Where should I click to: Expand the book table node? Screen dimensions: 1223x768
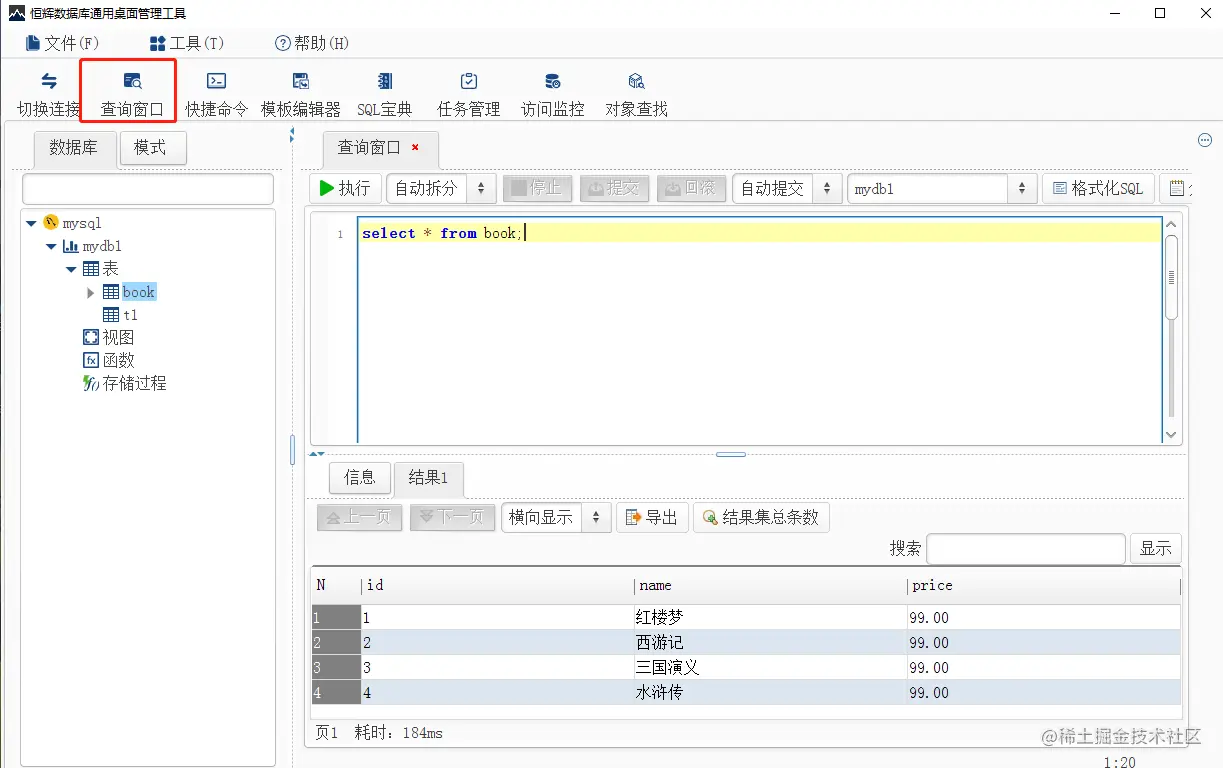(x=91, y=293)
